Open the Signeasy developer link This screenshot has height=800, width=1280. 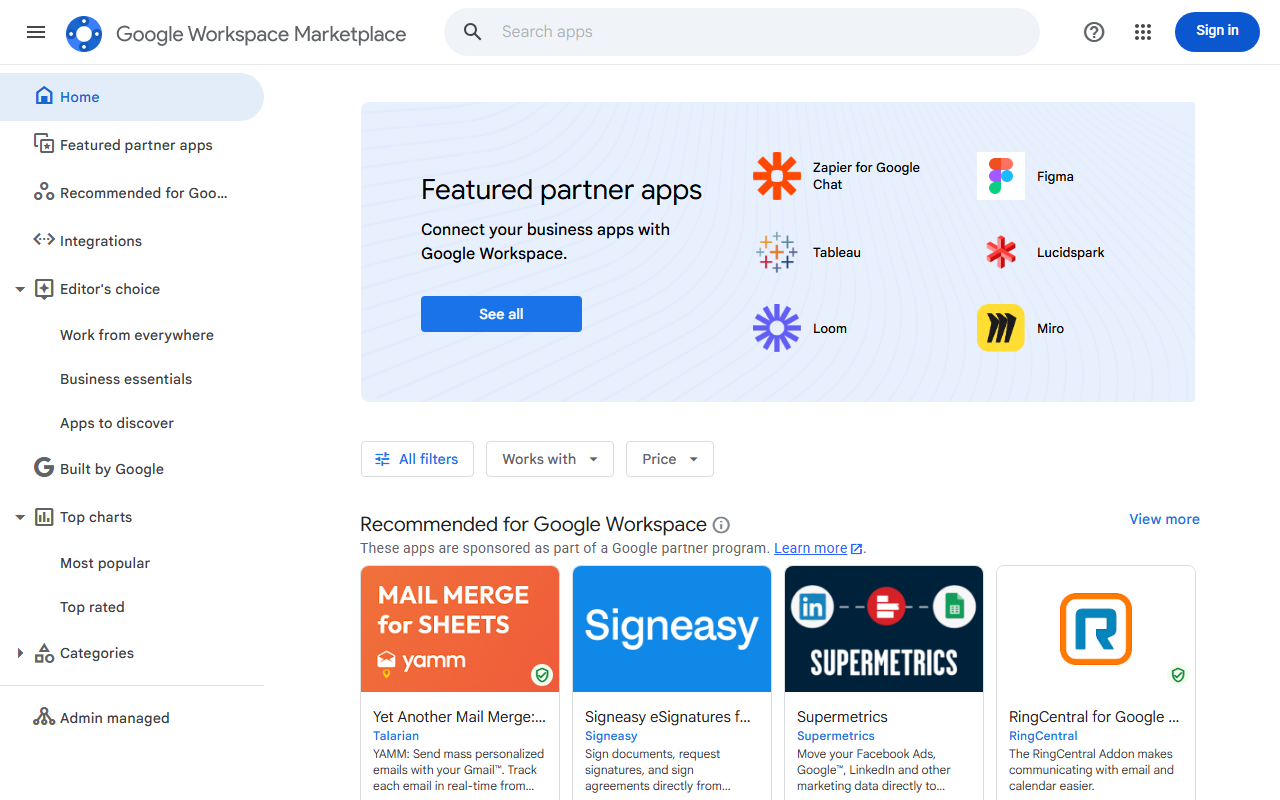tap(611, 736)
